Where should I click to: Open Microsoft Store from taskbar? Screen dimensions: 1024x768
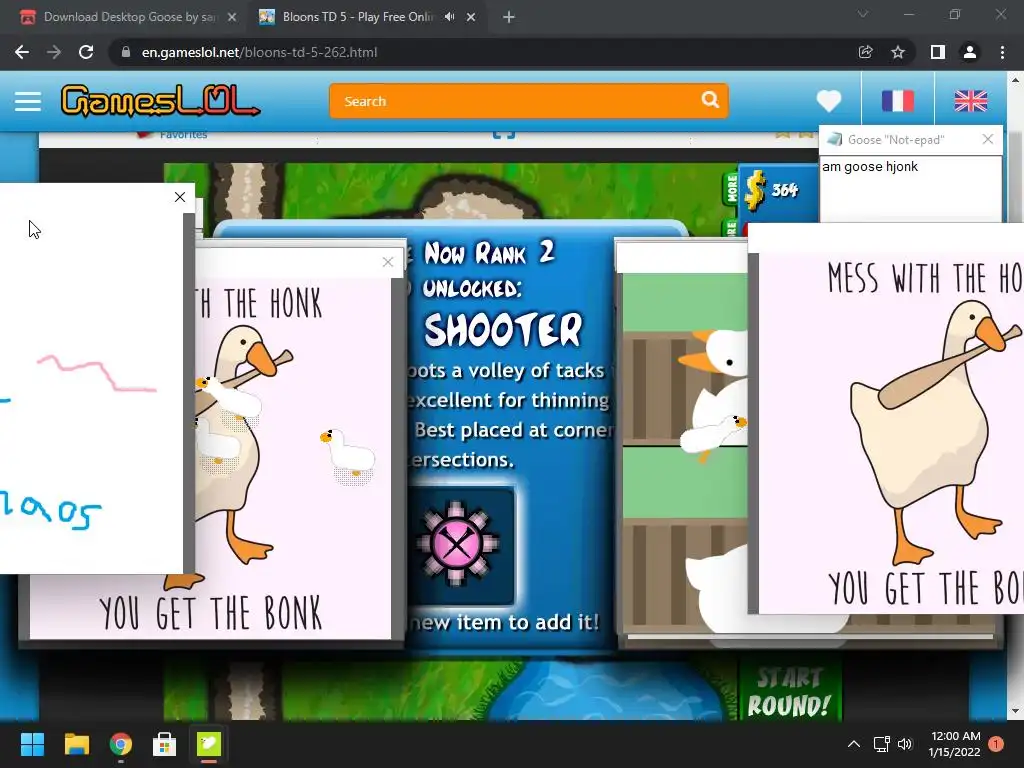pyautogui.click(x=165, y=744)
